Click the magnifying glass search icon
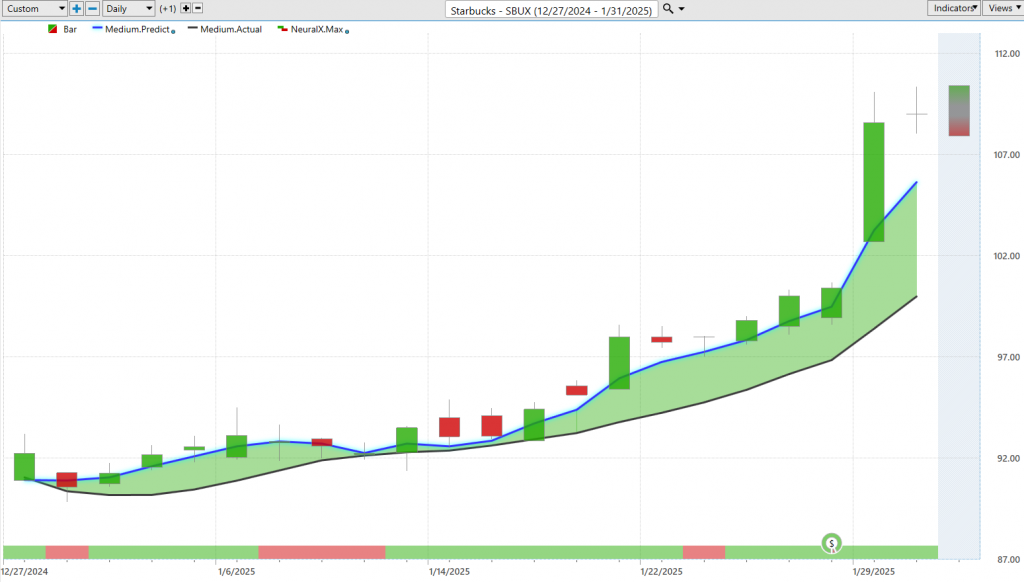The height and width of the screenshot is (582, 1024). (x=667, y=8)
